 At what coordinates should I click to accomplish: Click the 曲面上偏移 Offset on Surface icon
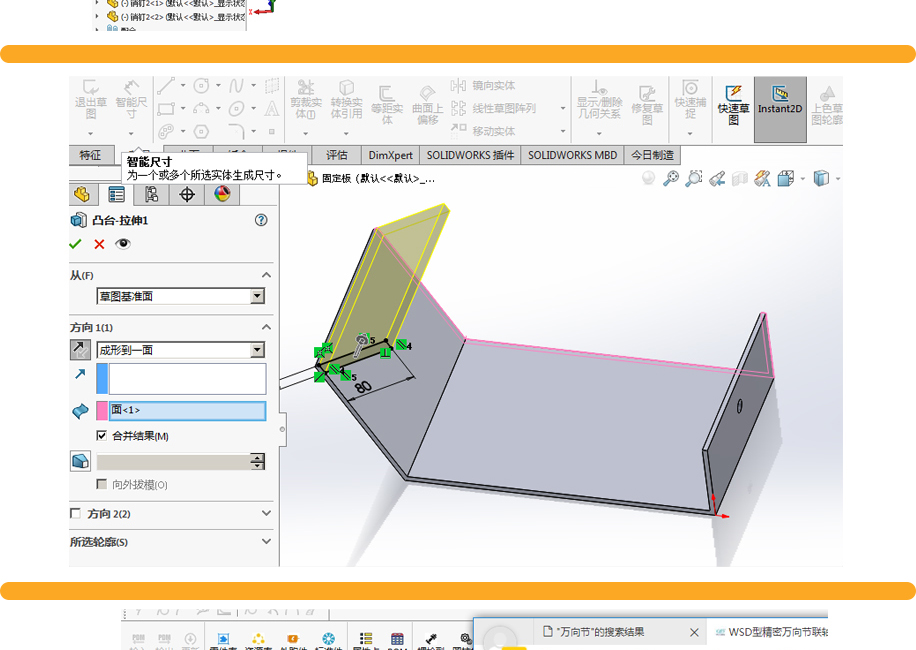pos(427,93)
